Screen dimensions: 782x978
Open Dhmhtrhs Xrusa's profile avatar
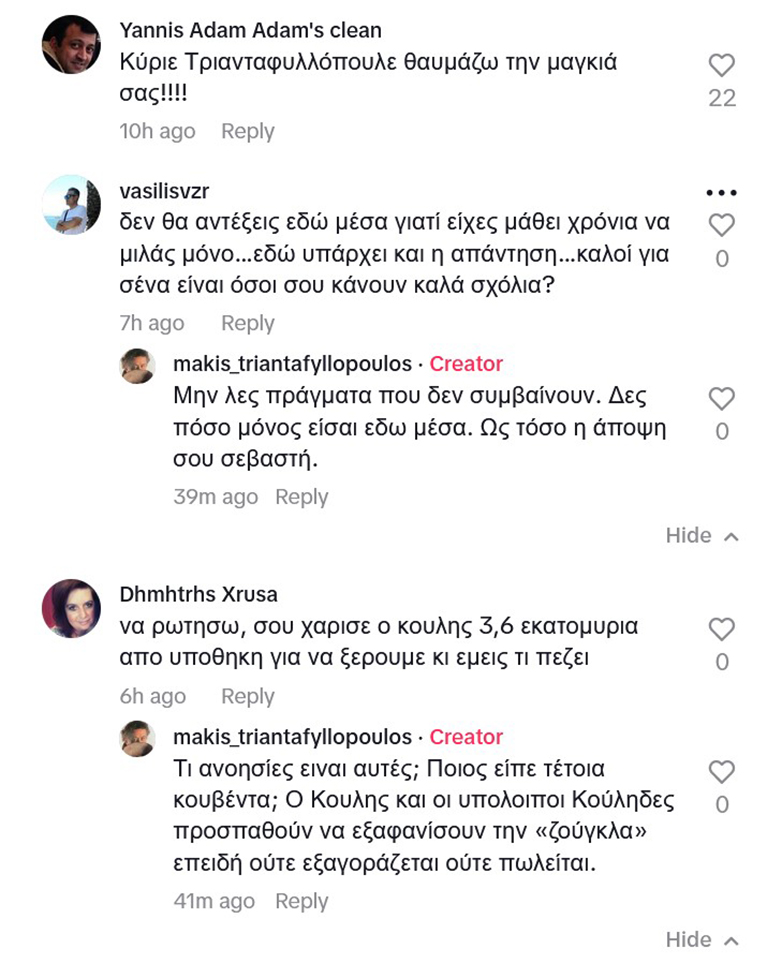click(71, 608)
